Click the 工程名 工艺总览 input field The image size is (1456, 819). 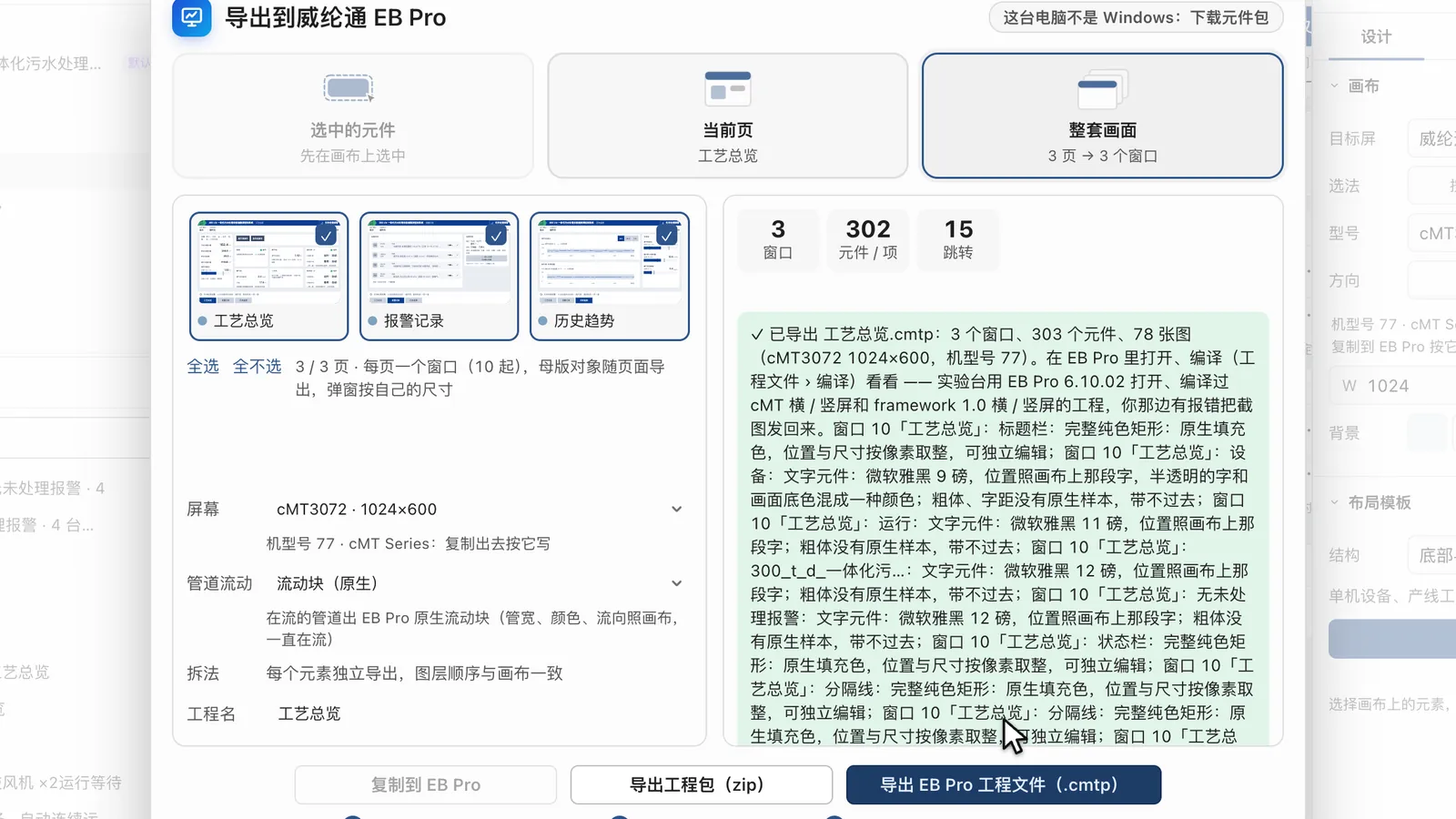pos(479,713)
